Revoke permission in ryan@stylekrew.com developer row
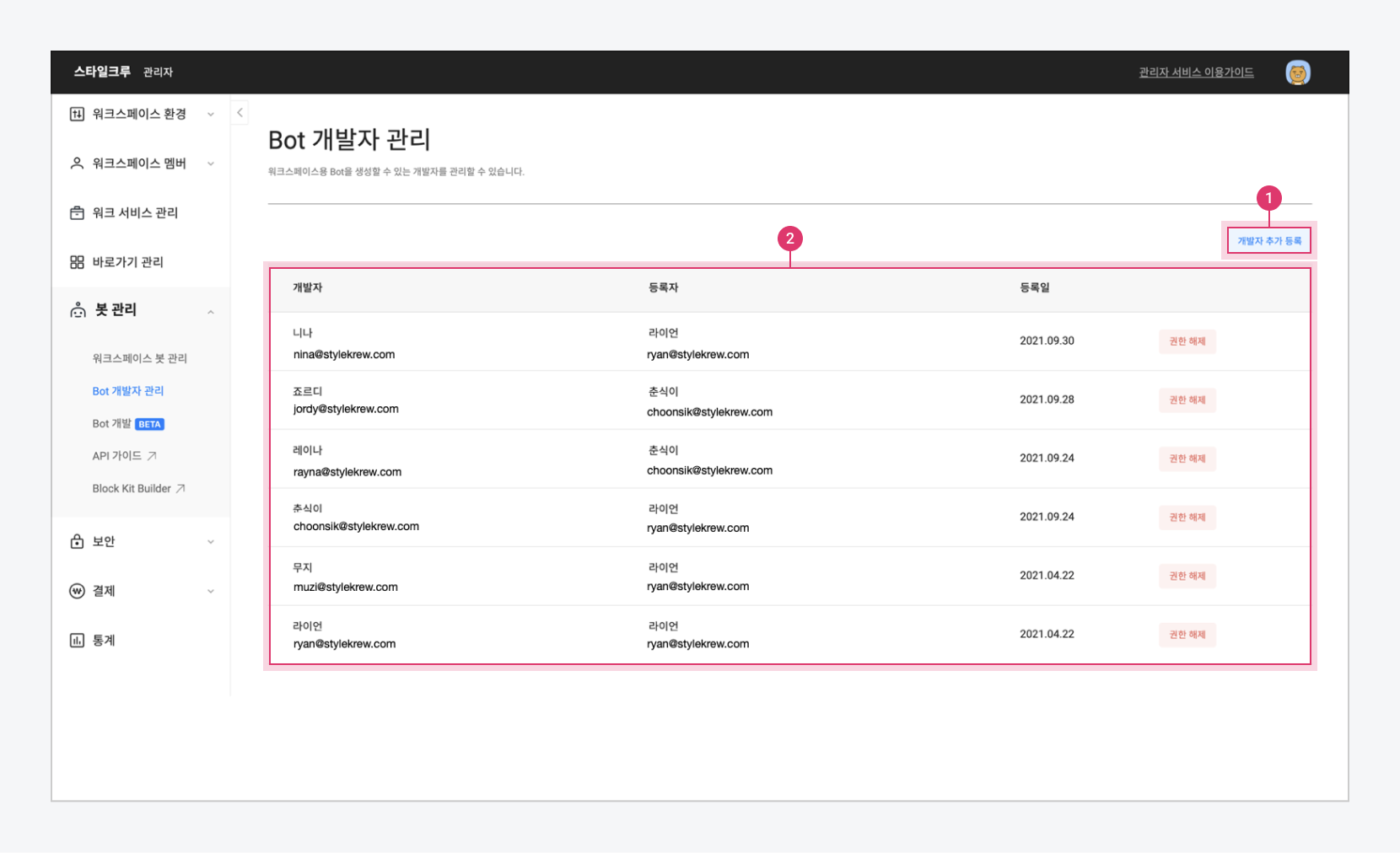The width and height of the screenshot is (1400, 853). coord(1187,634)
